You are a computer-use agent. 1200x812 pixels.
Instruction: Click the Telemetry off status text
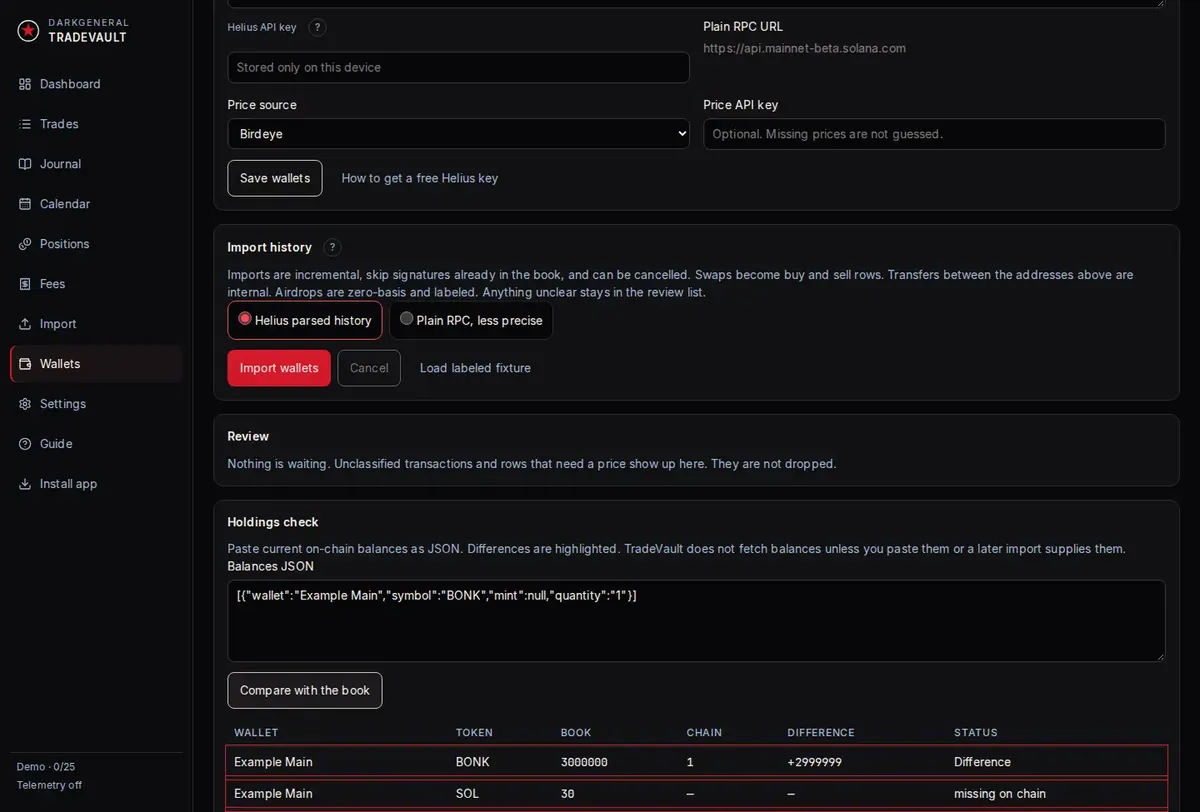tap(49, 785)
